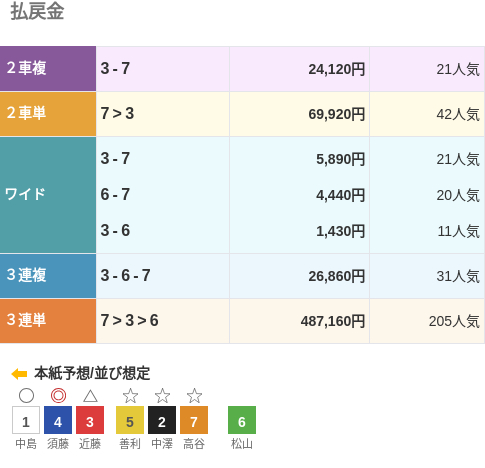Click the yellow number 5 racer box
This screenshot has width=485, height=468.
click(130, 420)
